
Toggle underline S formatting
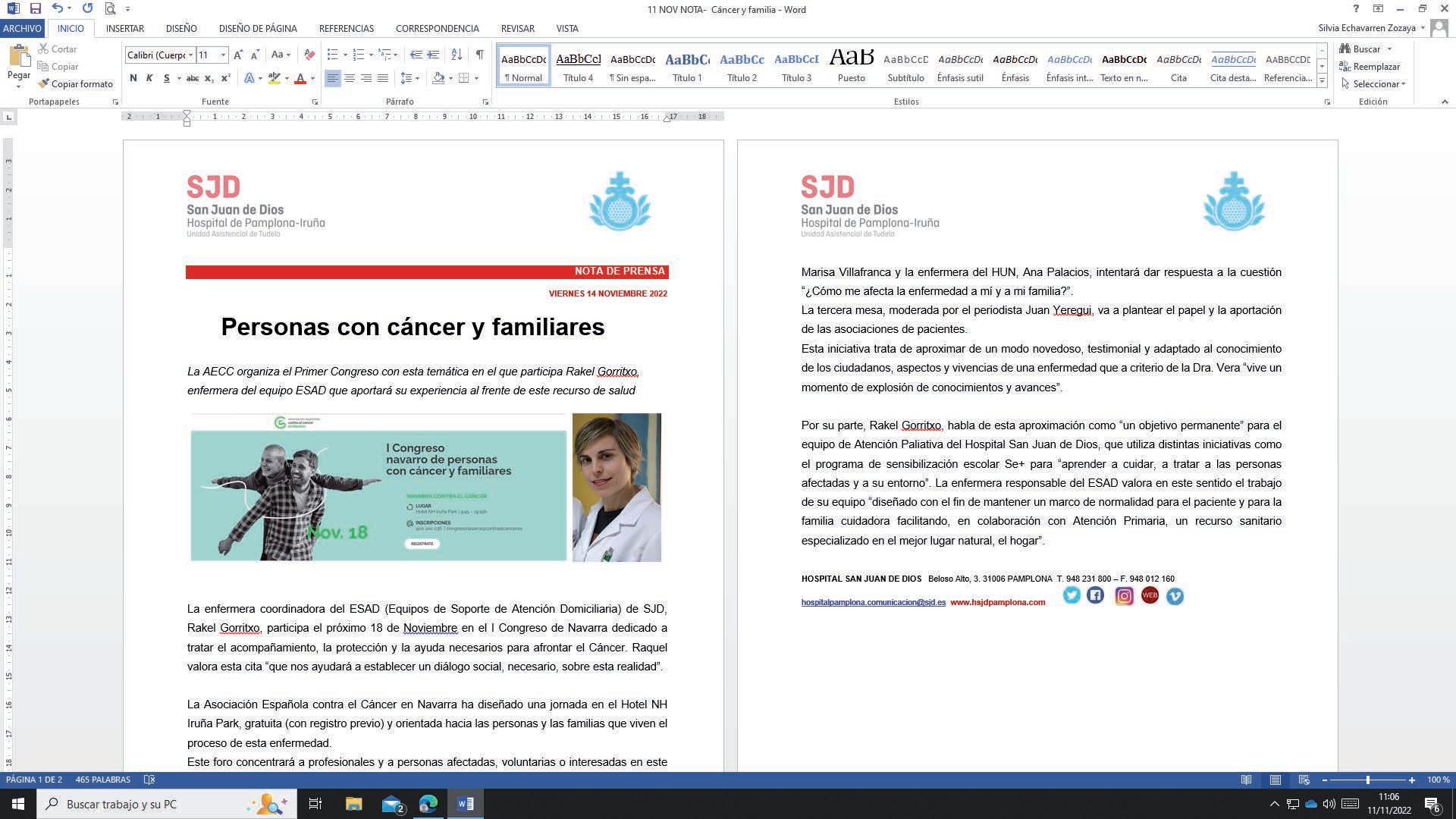point(166,78)
